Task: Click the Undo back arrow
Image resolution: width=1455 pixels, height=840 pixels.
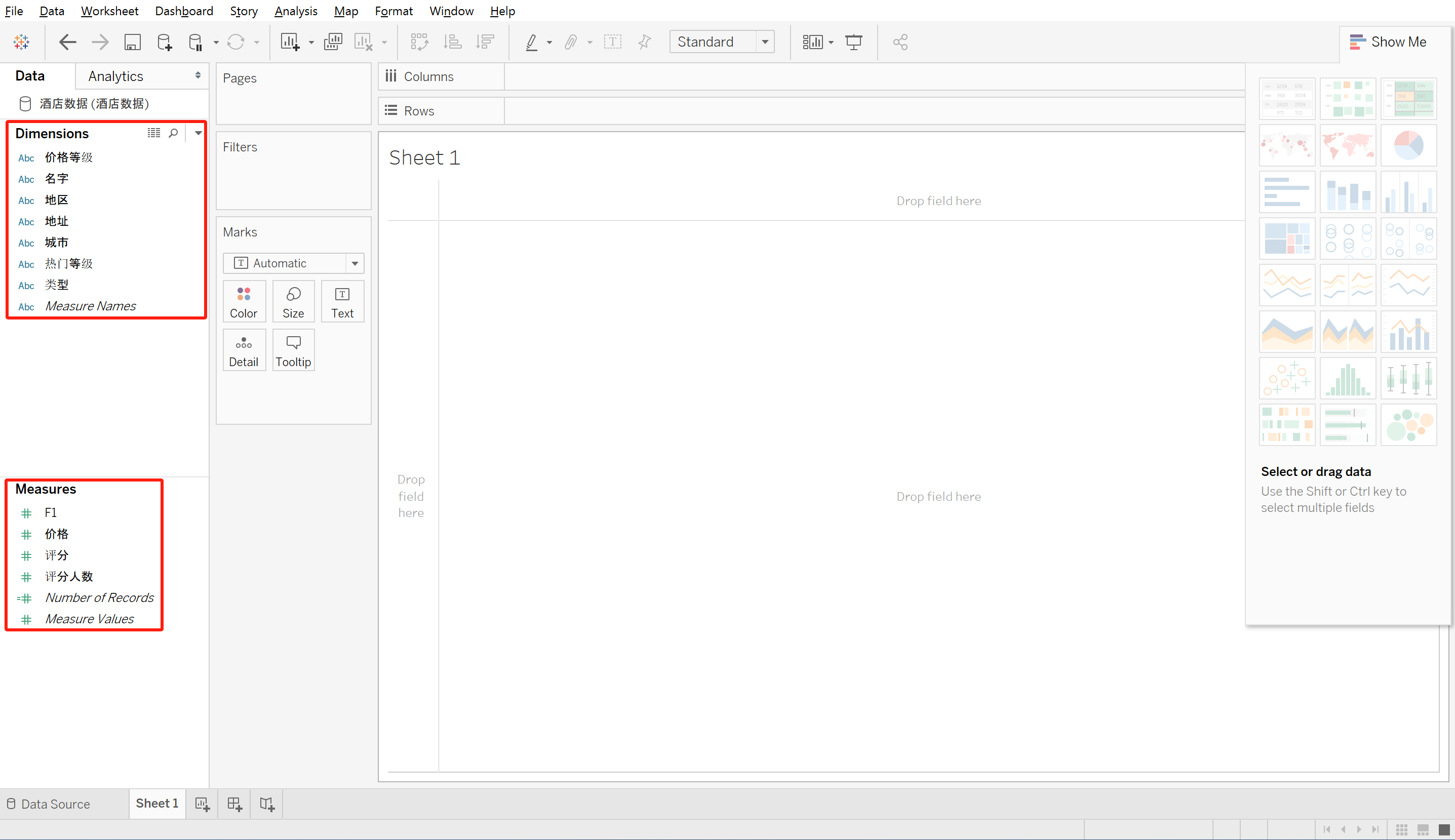Action: (x=67, y=42)
